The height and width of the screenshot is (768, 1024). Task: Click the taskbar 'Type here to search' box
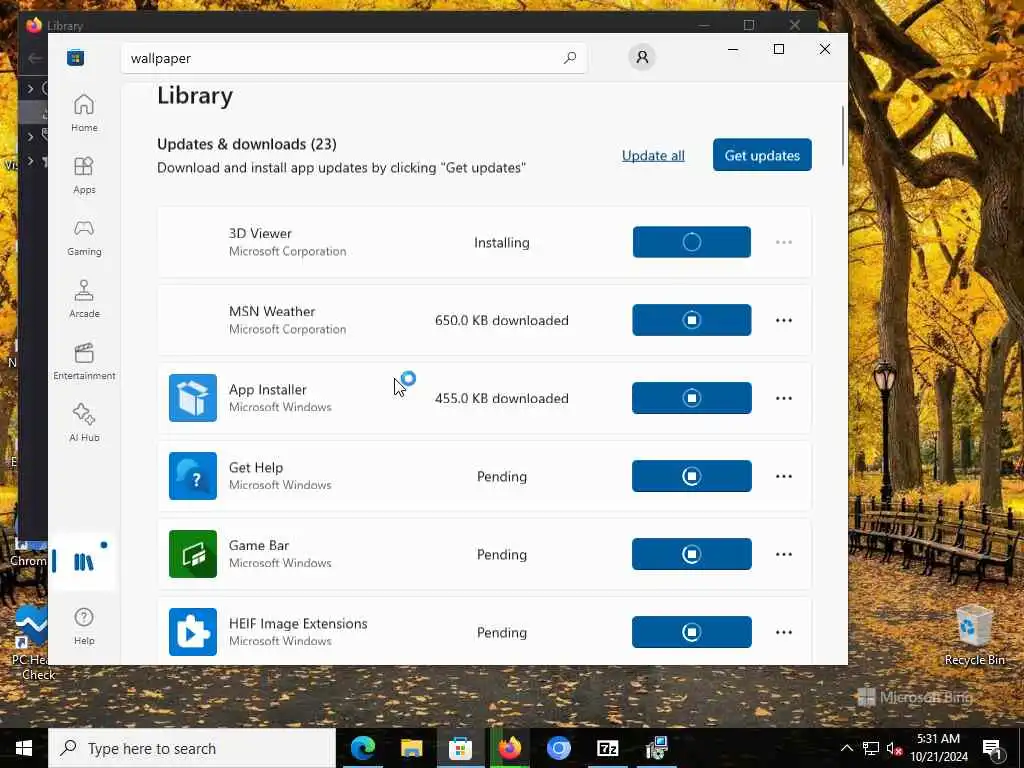click(x=192, y=748)
